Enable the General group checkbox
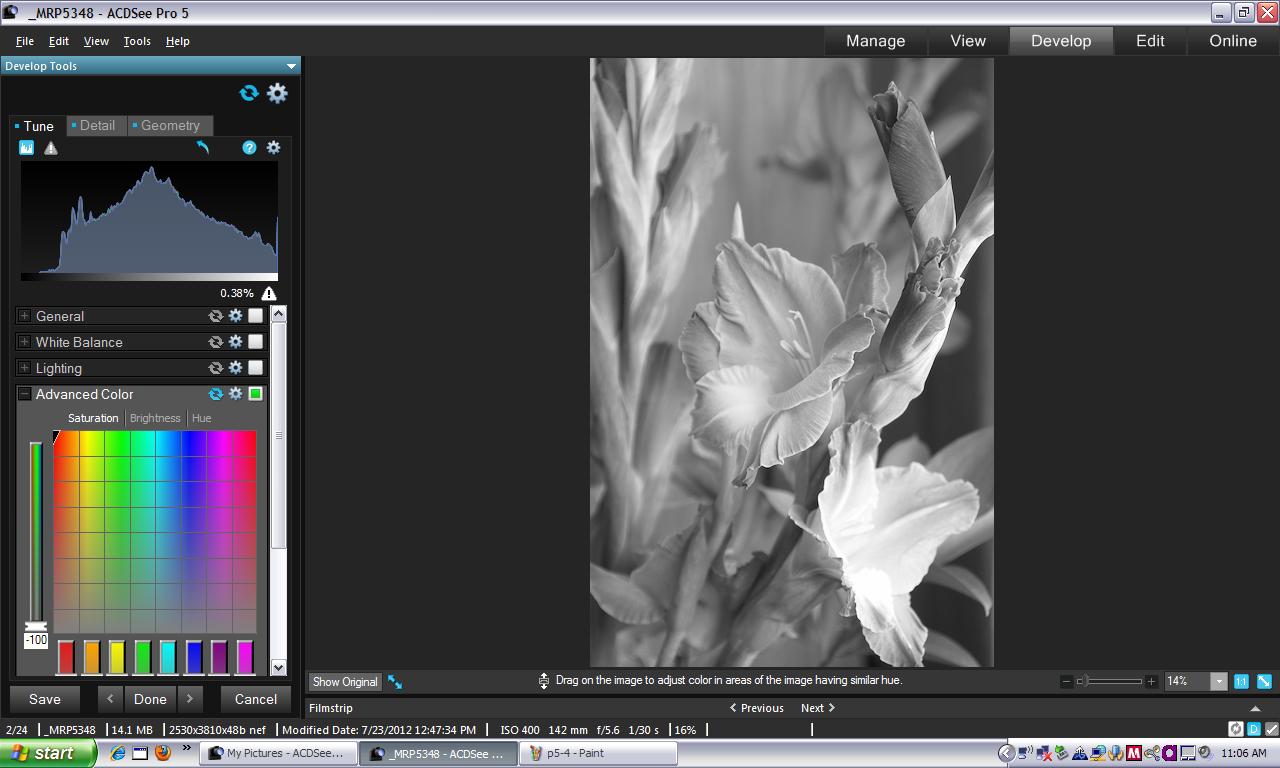Screen dimensions: 1280x768 [x=256, y=316]
